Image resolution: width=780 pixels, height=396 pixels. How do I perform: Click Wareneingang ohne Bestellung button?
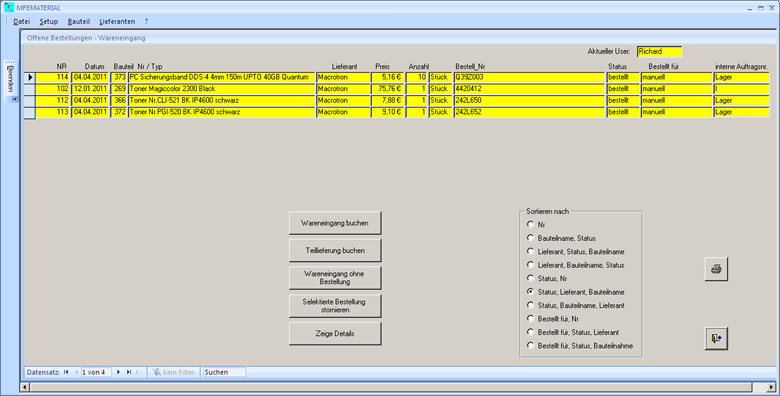pos(335,278)
